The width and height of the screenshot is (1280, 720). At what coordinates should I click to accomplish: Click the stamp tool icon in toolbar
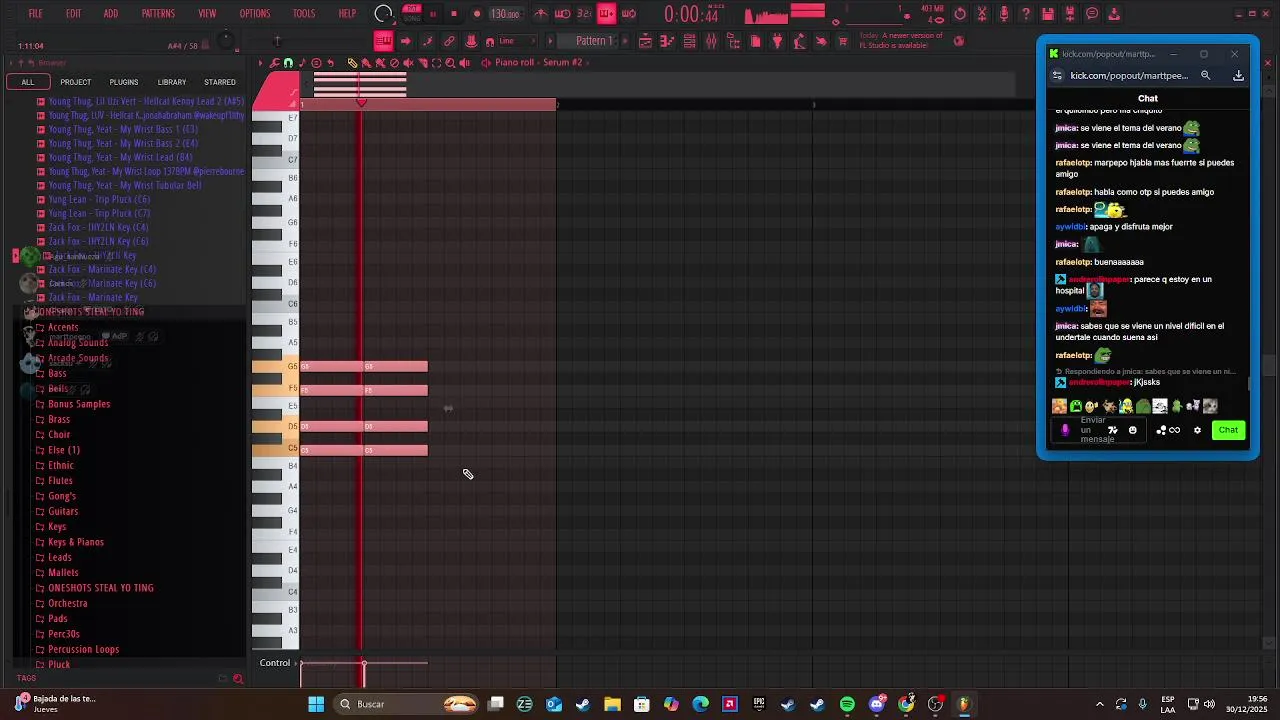pos(471,41)
